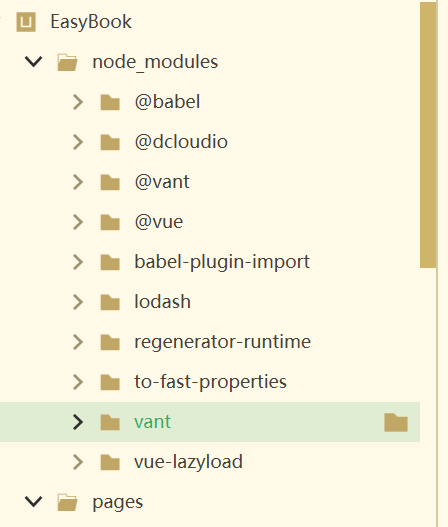Select the highlighted vant folder name
Image resolution: width=448 pixels, height=527 pixels.
(153, 422)
